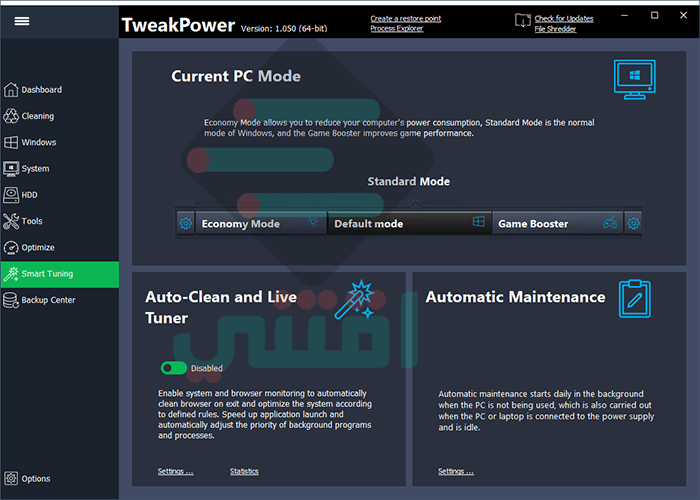Click the System monitor icon
700x500 pixels.
pos(11,169)
